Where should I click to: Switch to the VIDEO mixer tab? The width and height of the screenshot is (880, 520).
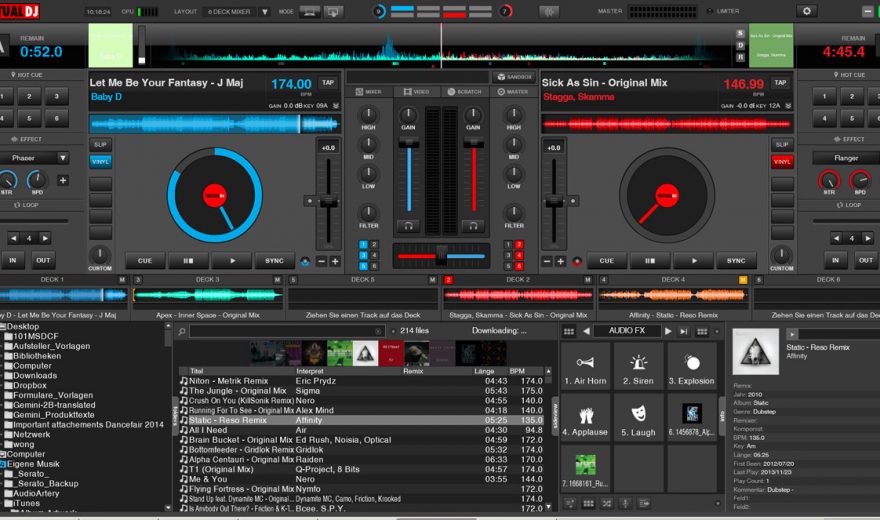tap(417, 92)
